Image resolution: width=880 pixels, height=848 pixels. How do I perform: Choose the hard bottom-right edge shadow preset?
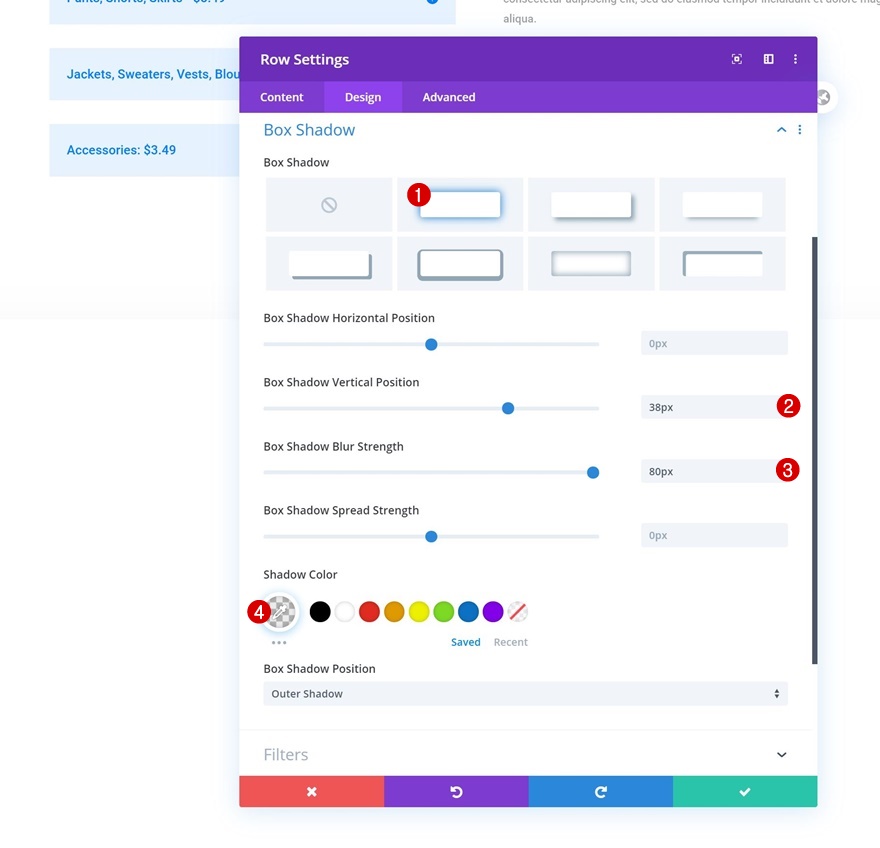tap(329, 264)
